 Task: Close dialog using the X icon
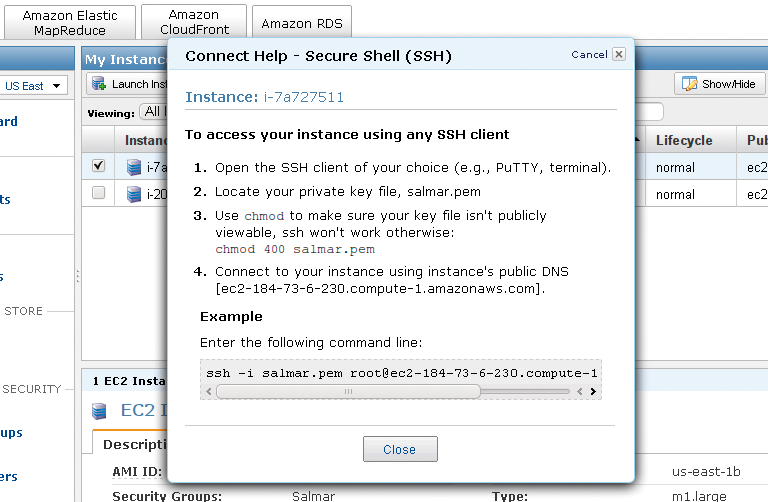619,54
